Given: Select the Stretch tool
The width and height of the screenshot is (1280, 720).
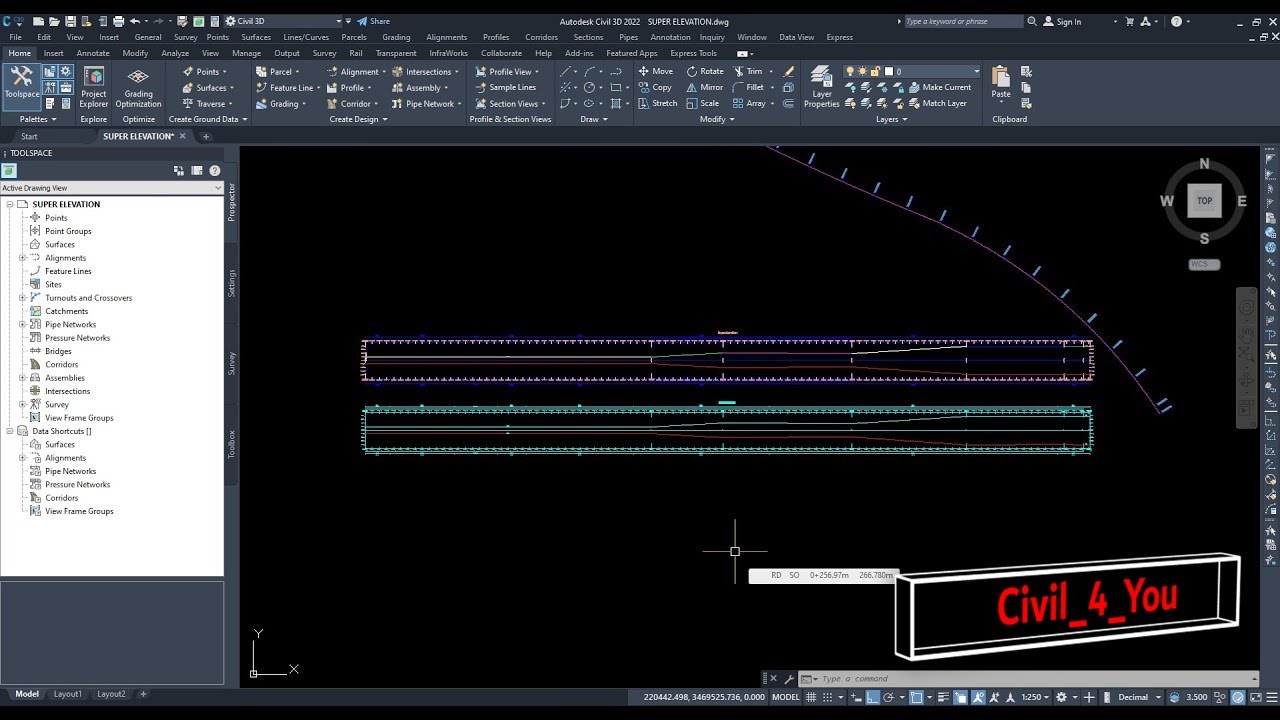Looking at the screenshot, I should (x=658, y=103).
